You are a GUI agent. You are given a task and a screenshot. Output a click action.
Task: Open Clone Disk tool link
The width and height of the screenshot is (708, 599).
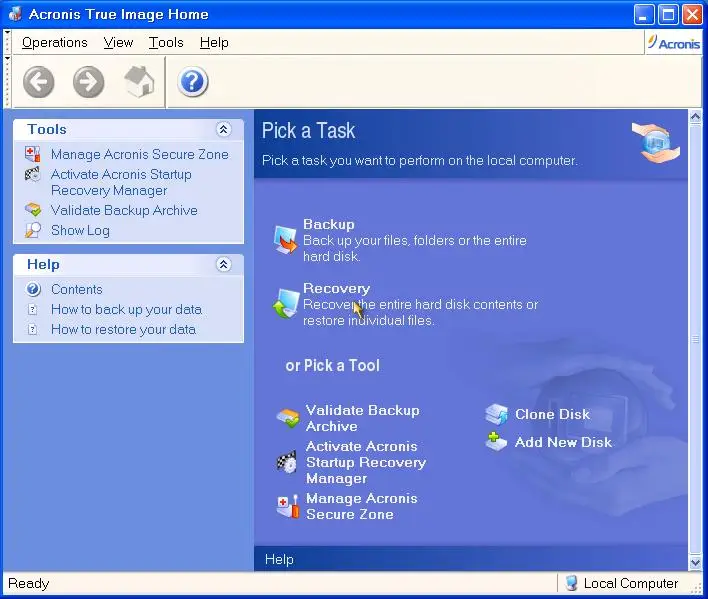(552, 414)
